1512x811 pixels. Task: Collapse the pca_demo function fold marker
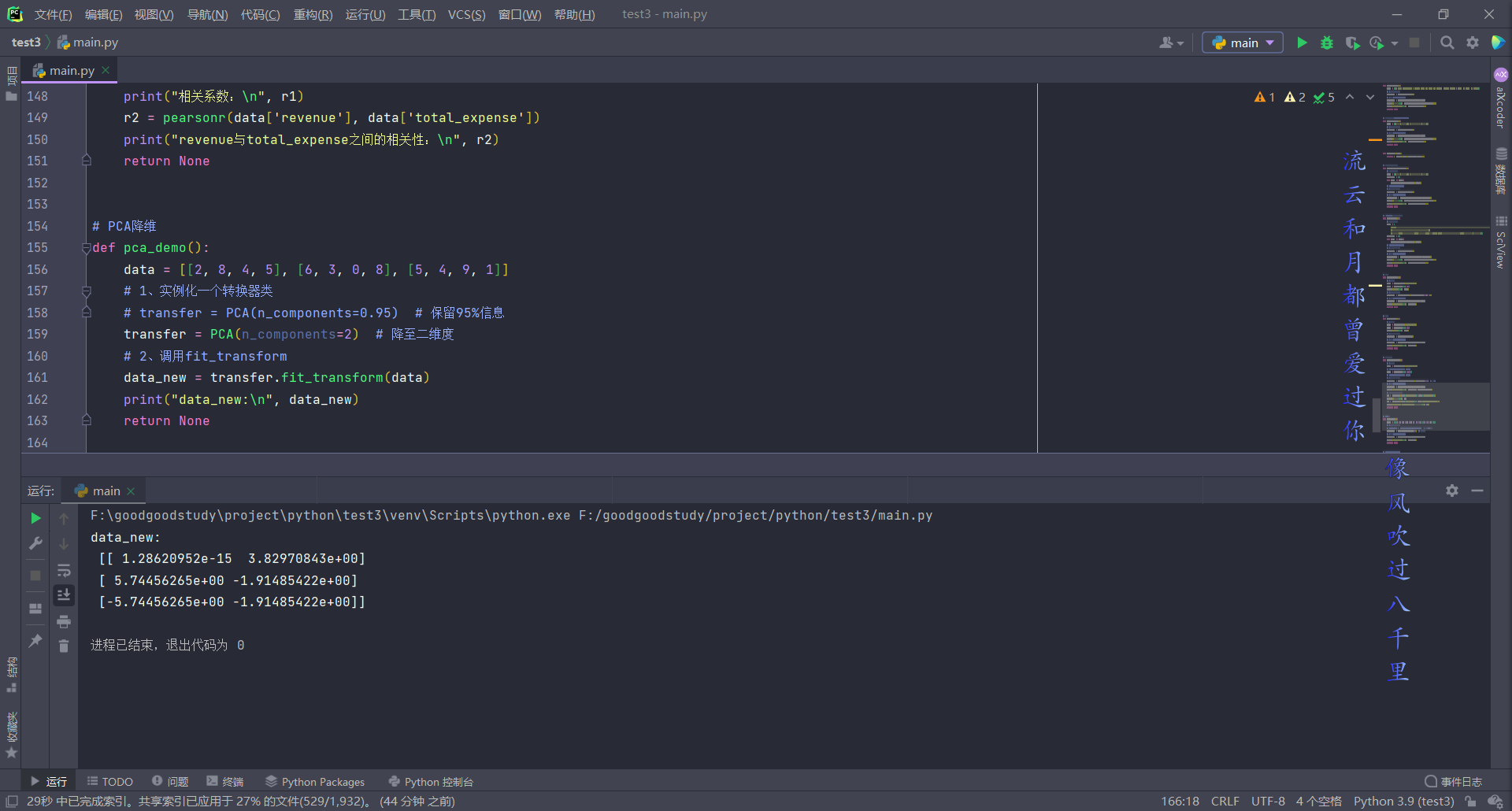[x=87, y=248]
